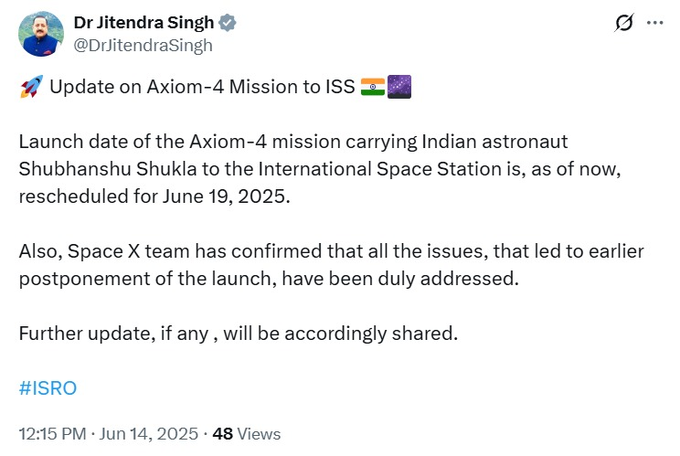Viewport: 680px width, 456px height.
Task: Open the 48 Views count
Action: (246, 434)
